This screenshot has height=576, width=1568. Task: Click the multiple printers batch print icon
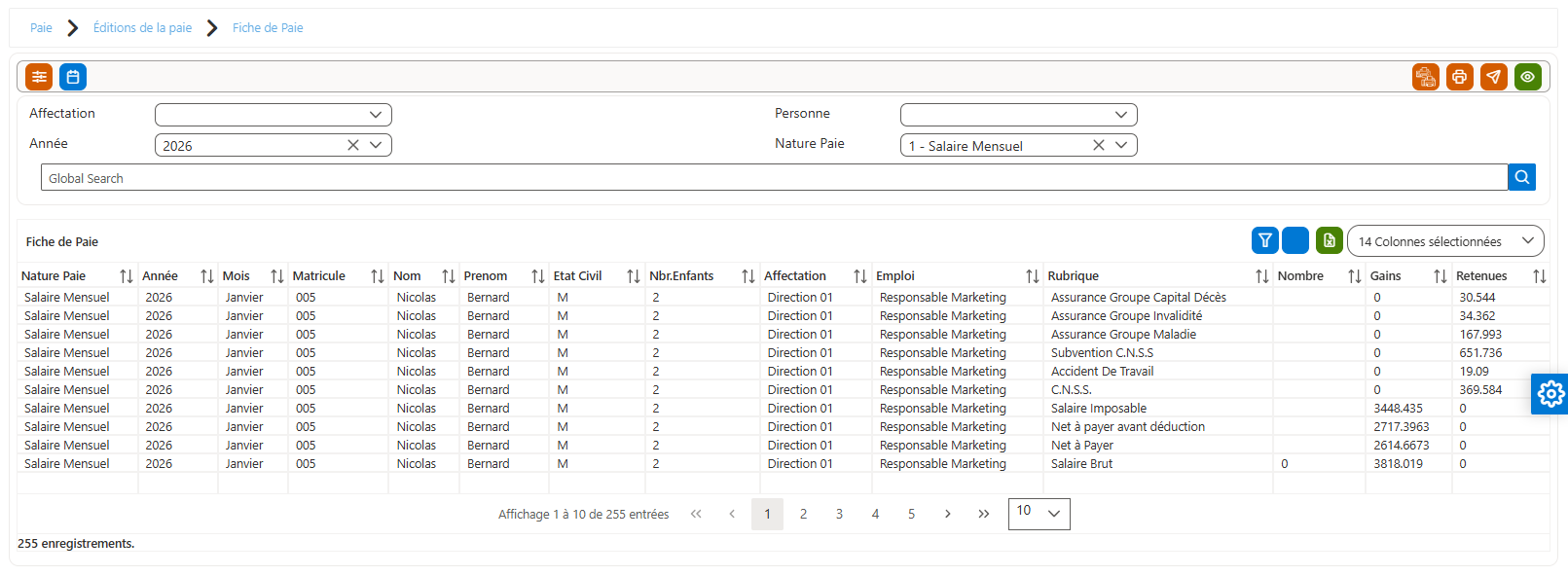pyautogui.click(x=1426, y=77)
